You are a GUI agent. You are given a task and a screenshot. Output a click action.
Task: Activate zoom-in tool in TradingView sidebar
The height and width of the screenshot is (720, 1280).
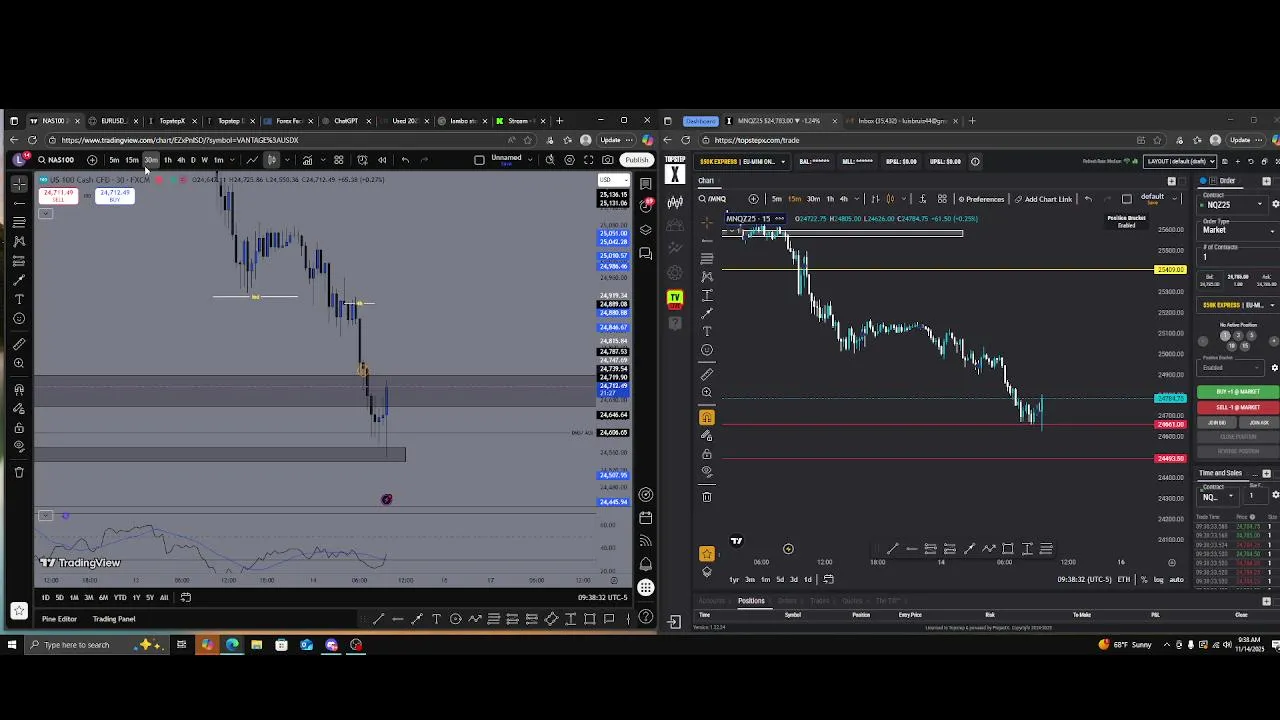point(19,364)
